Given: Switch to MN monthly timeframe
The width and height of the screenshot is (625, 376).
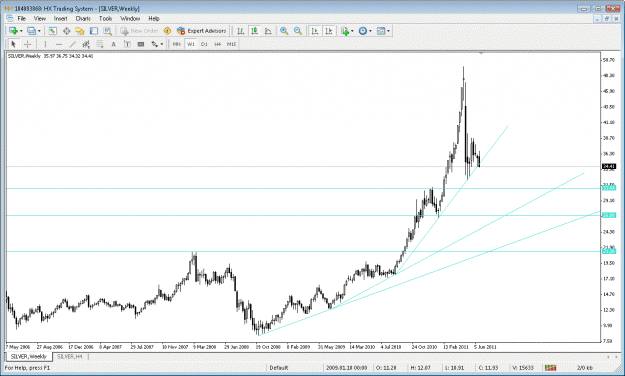Looking at the screenshot, I should [x=177, y=44].
